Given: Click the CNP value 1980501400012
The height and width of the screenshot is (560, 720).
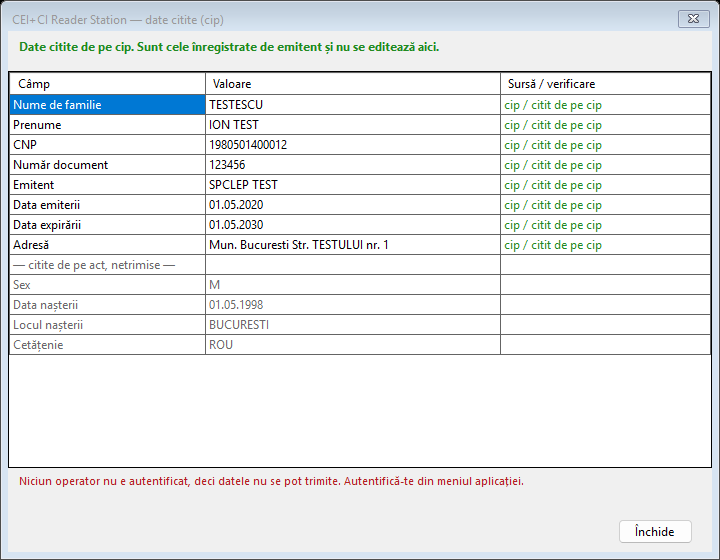Looking at the screenshot, I should [248, 145].
